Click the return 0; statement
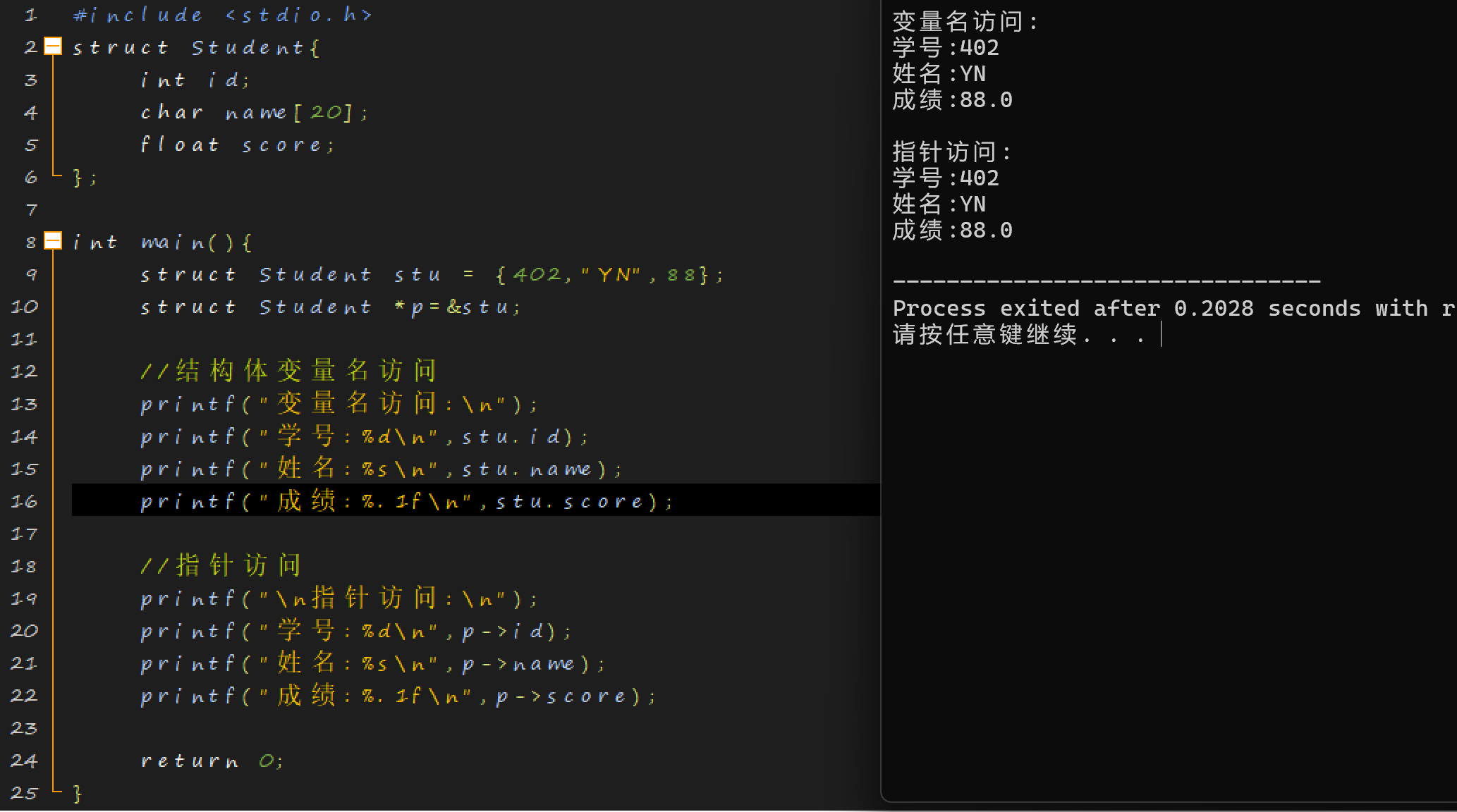Screen dimensions: 1457x812 pos(212,761)
